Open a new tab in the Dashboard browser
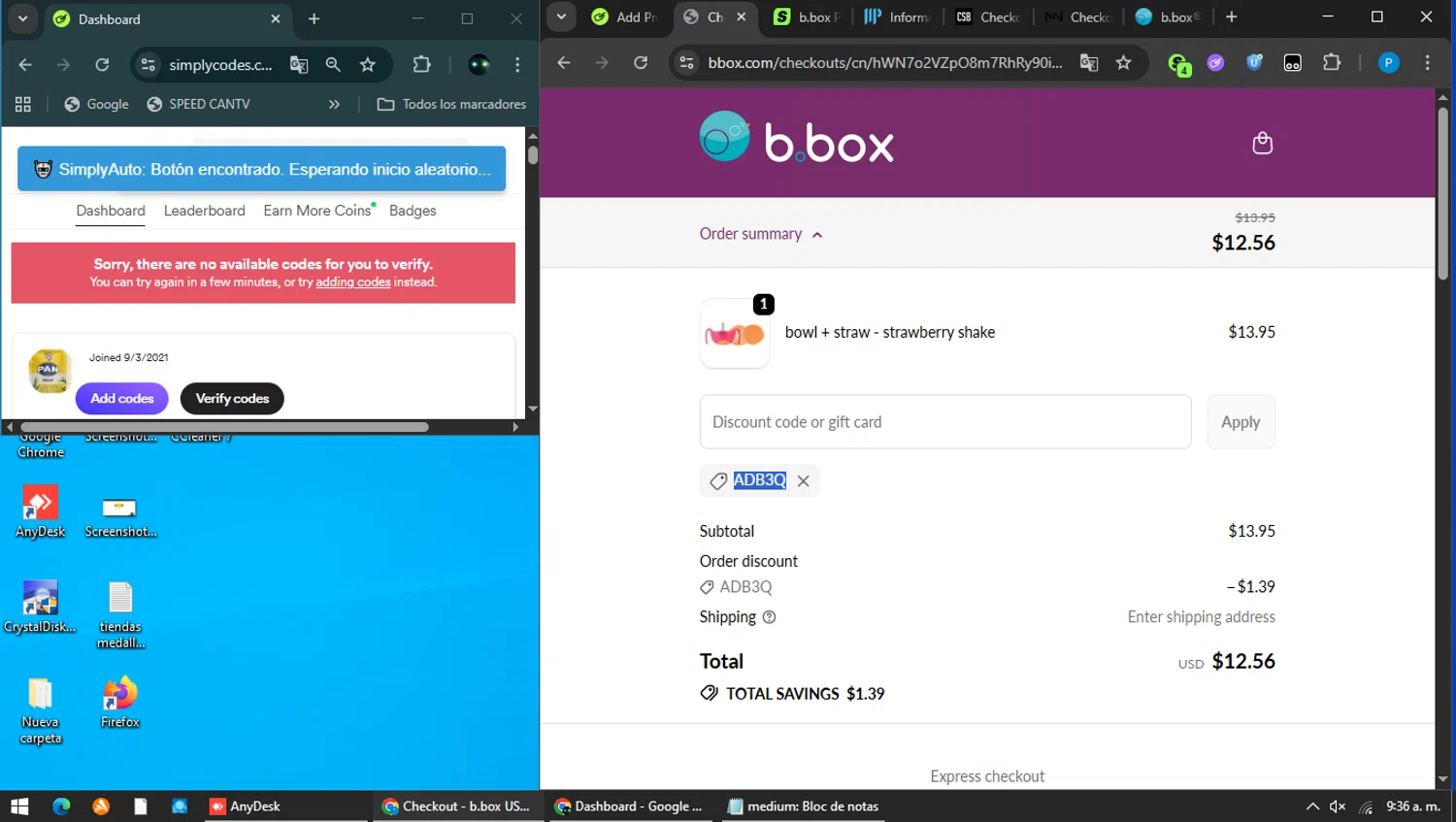Image resolution: width=1456 pixels, height=822 pixels. [x=314, y=18]
